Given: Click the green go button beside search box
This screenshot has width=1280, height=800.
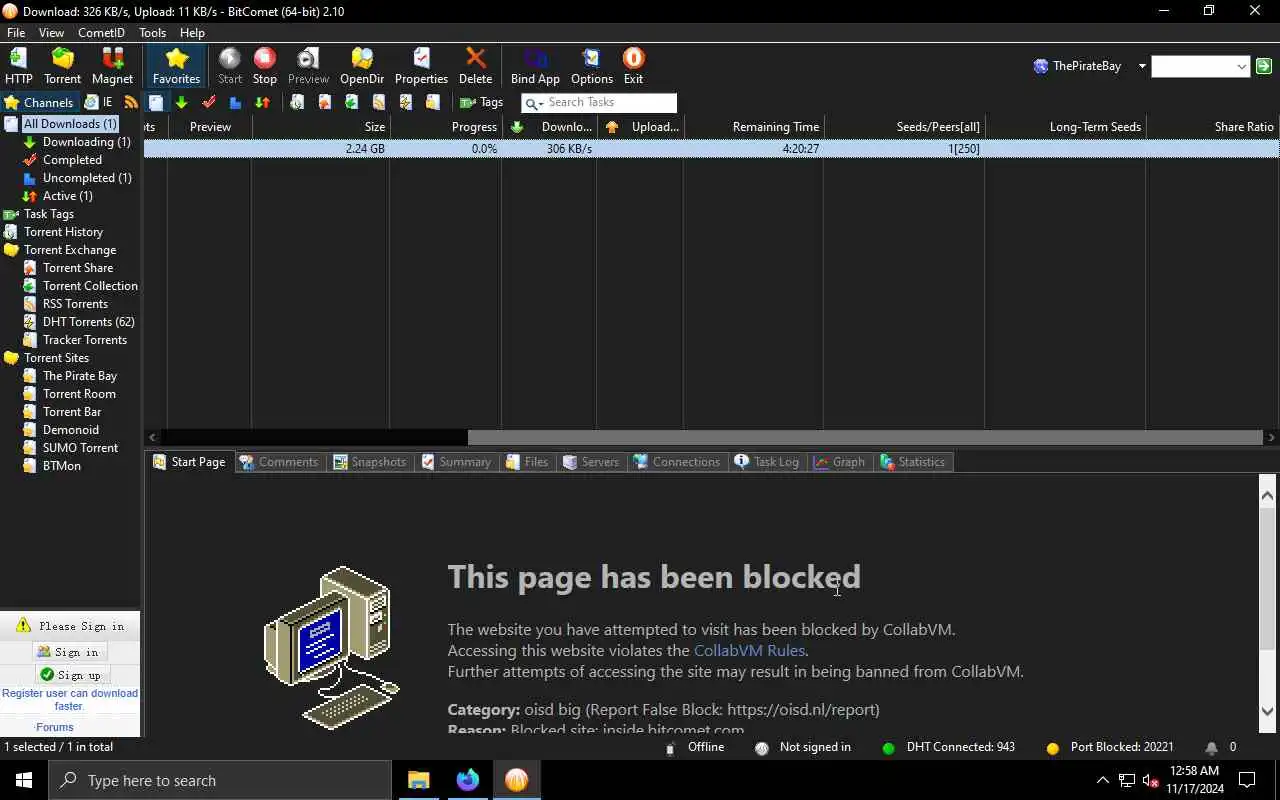Looking at the screenshot, I should [1264, 66].
